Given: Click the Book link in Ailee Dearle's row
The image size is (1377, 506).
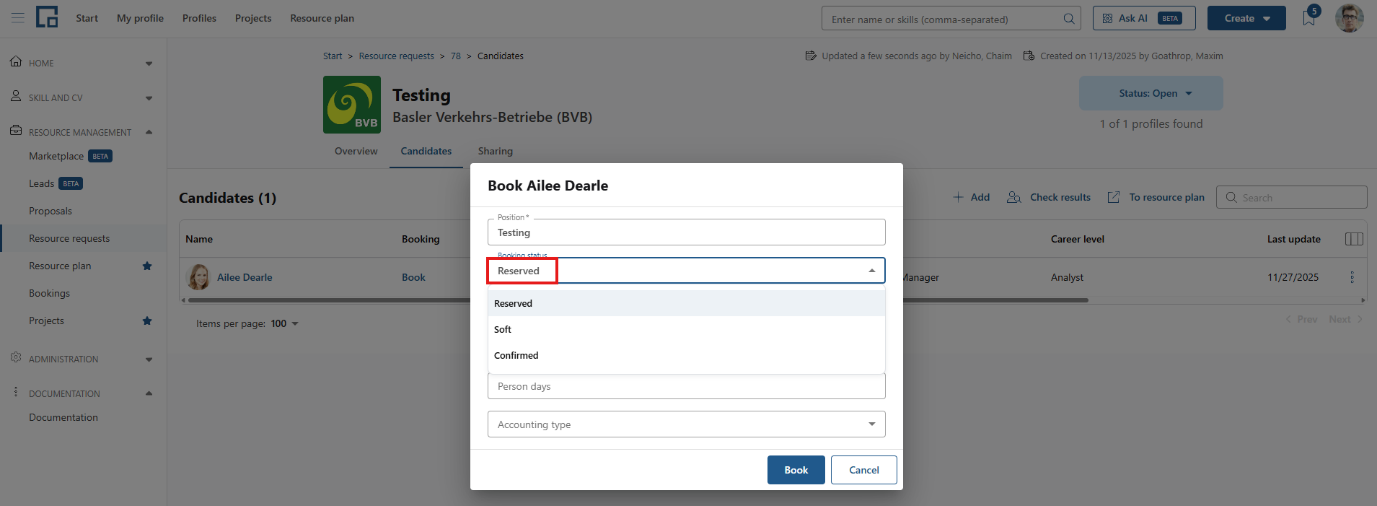Looking at the screenshot, I should click(414, 277).
